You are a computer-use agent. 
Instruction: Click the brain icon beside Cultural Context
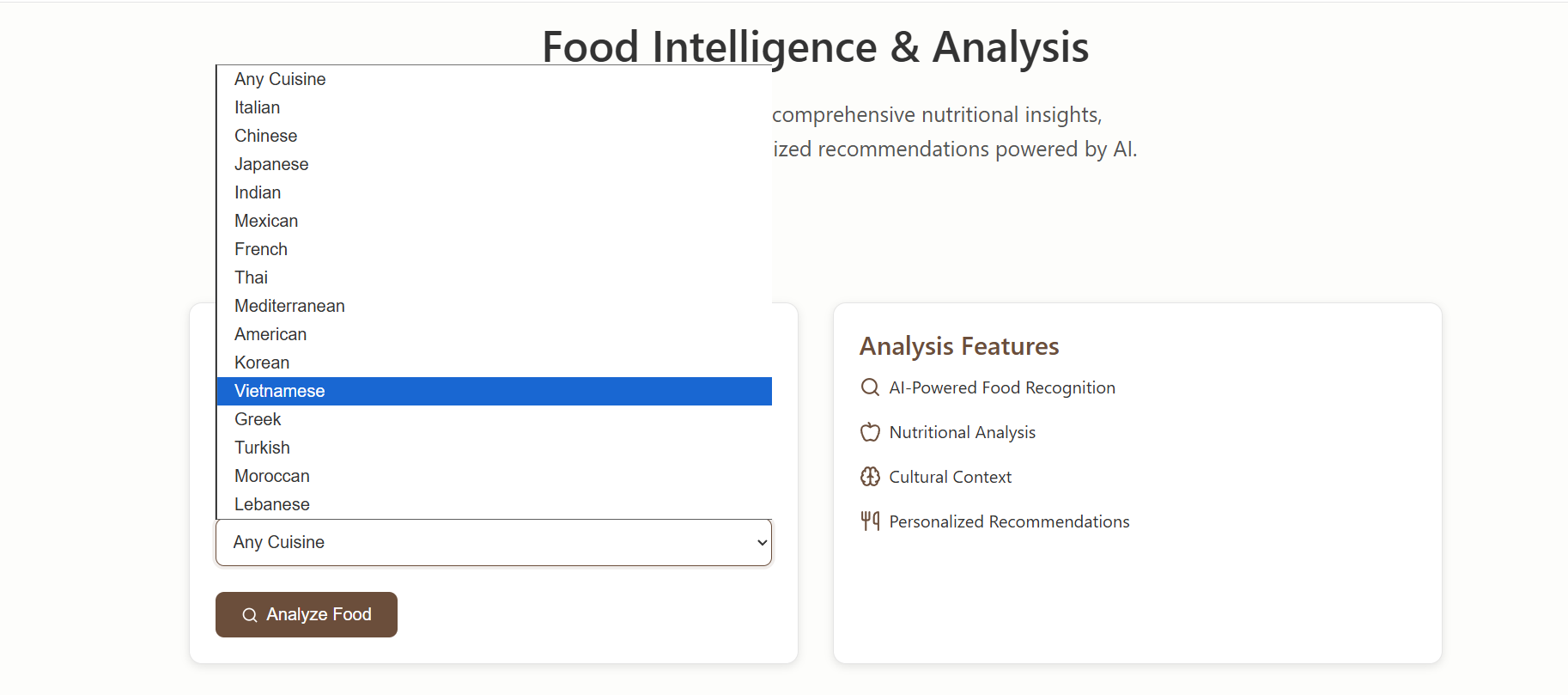click(x=870, y=477)
